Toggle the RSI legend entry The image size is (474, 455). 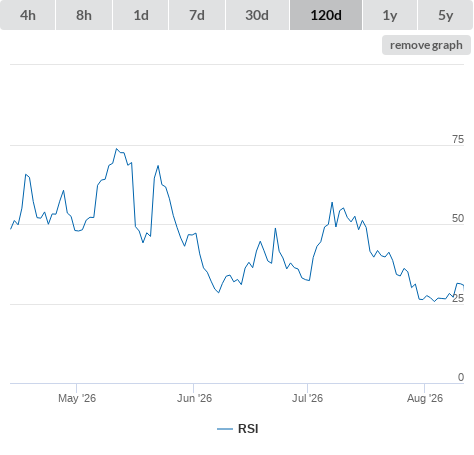pyautogui.click(x=238, y=429)
